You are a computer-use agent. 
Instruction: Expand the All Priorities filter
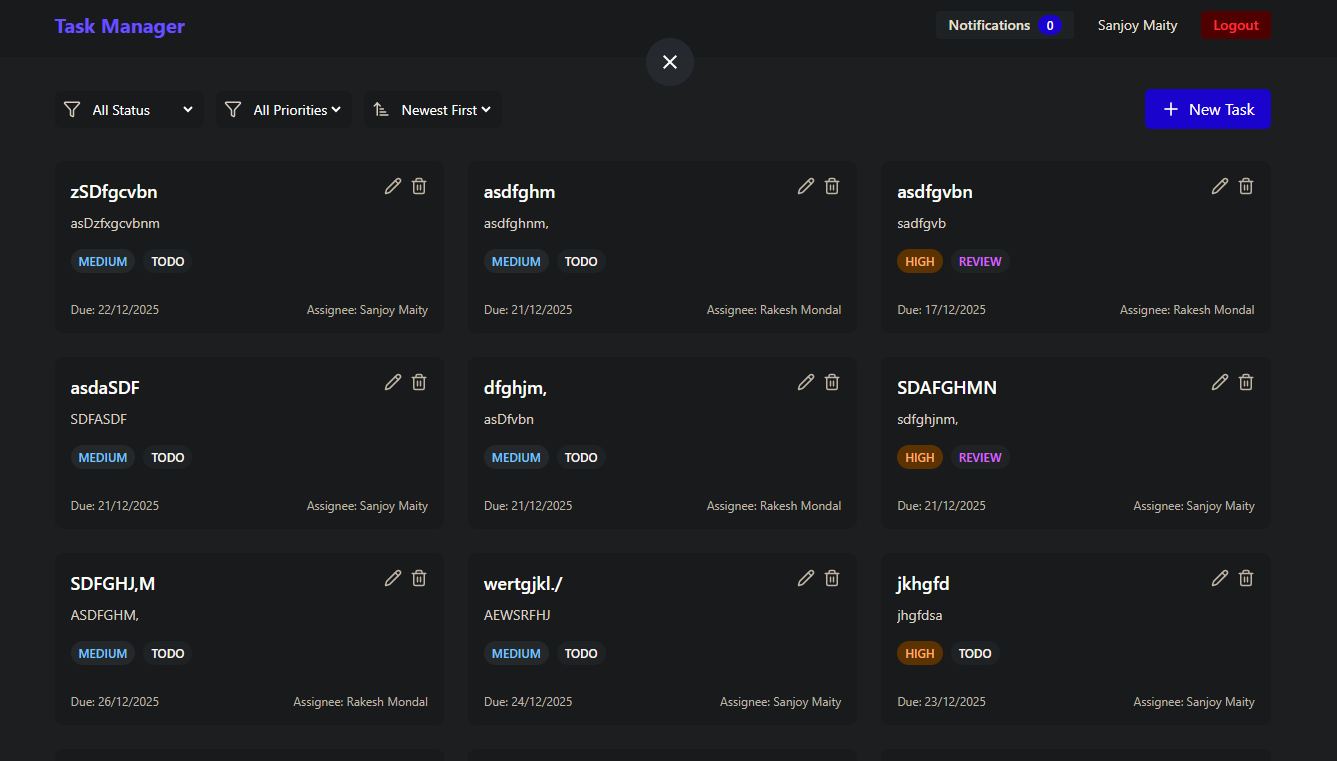284,110
